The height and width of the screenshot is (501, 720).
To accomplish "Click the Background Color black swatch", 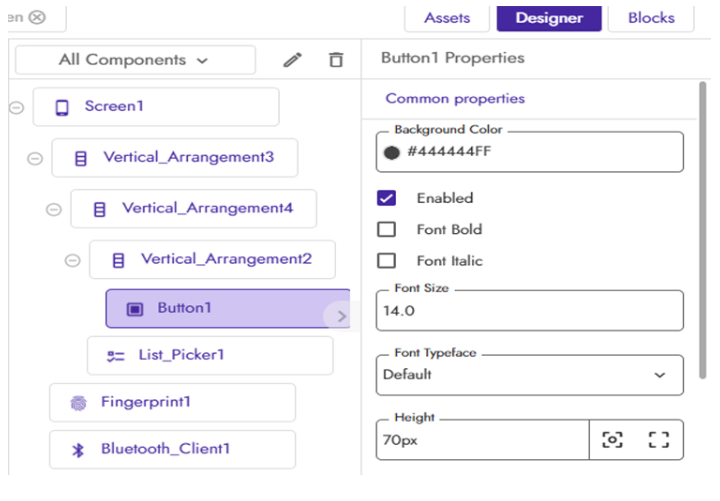I will pyautogui.click(x=392, y=152).
